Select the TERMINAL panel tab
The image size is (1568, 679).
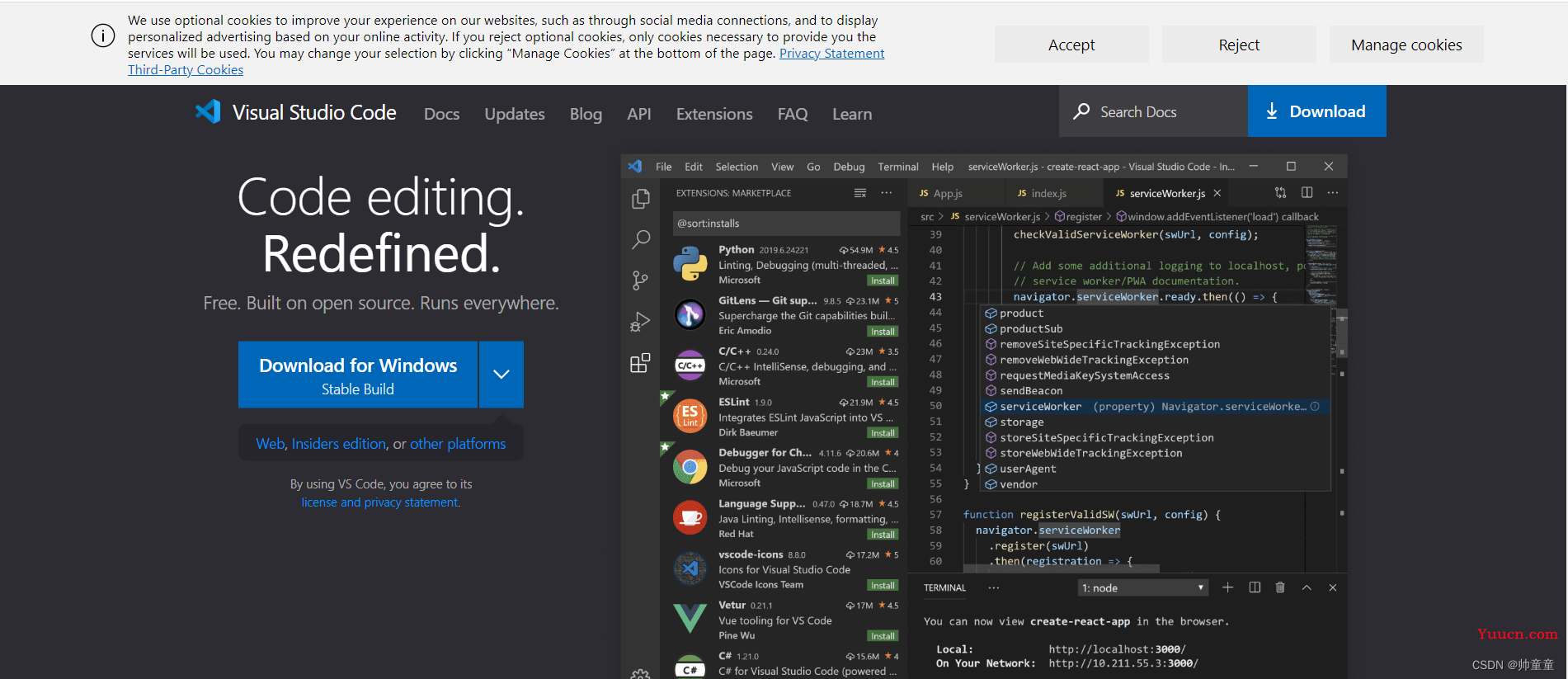click(x=944, y=587)
